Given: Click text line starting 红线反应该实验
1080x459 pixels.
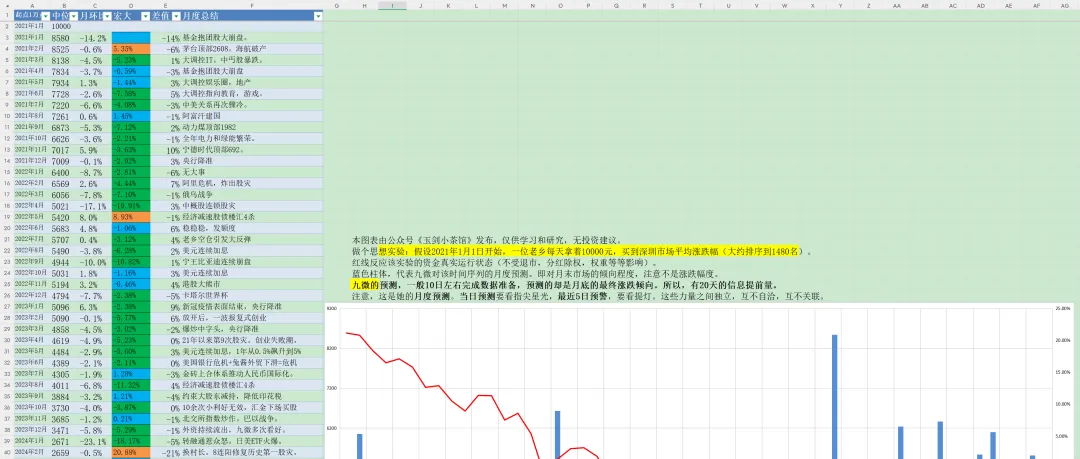Looking at the screenshot, I should pyautogui.click(x=504, y=263).
